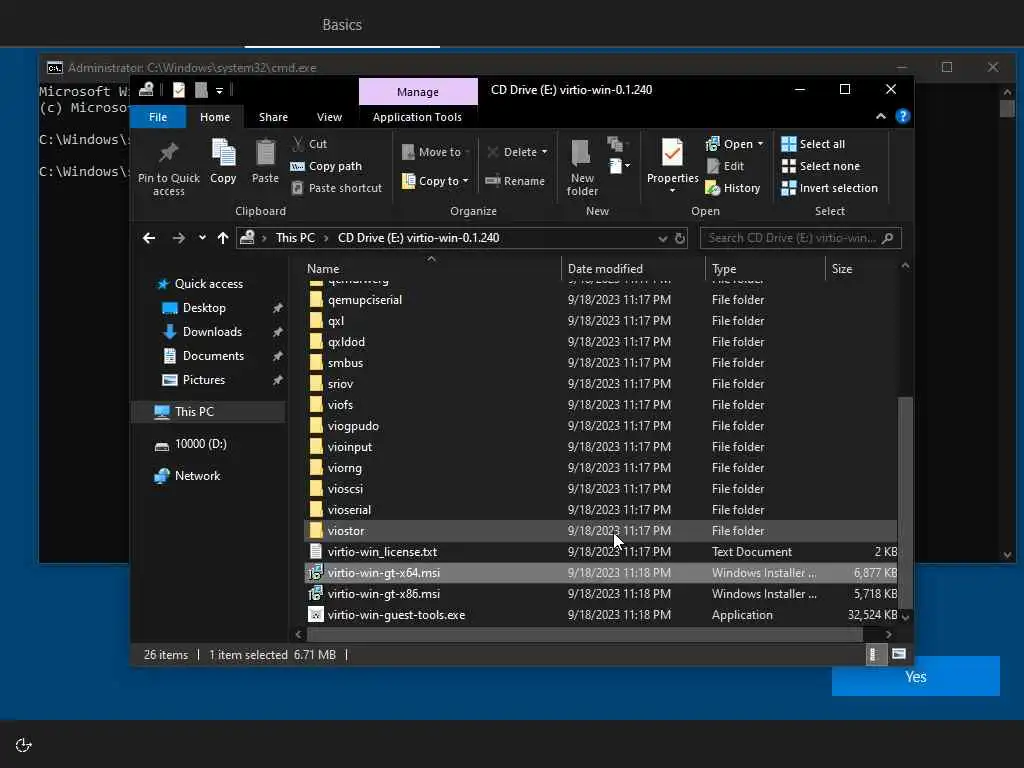Sort by the Type column header
The width and height of the screenshot is (1024, 768).
pyautogui.click(x=764, y=268)
